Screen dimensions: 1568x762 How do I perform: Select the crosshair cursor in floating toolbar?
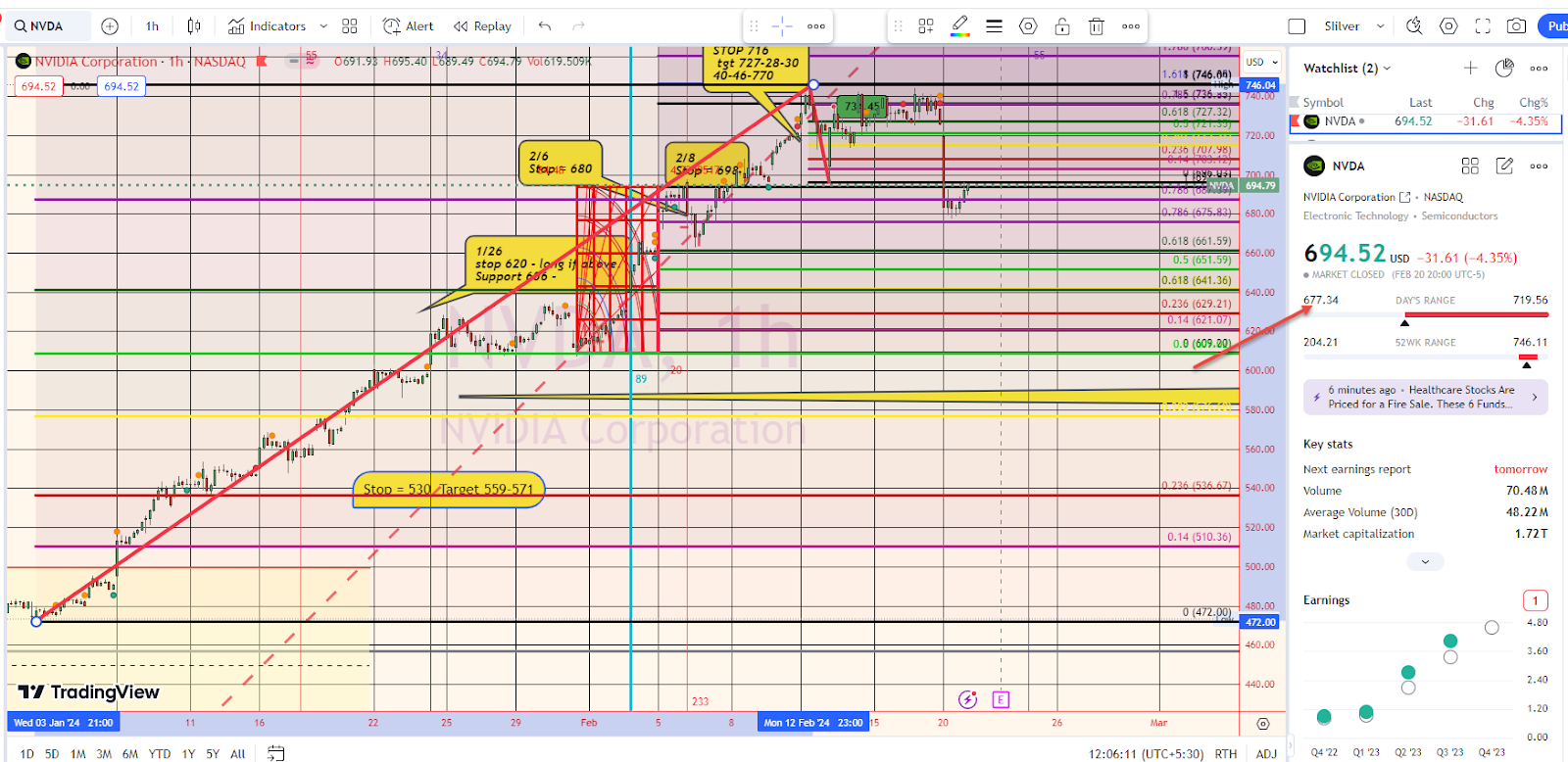pos(782,26)
